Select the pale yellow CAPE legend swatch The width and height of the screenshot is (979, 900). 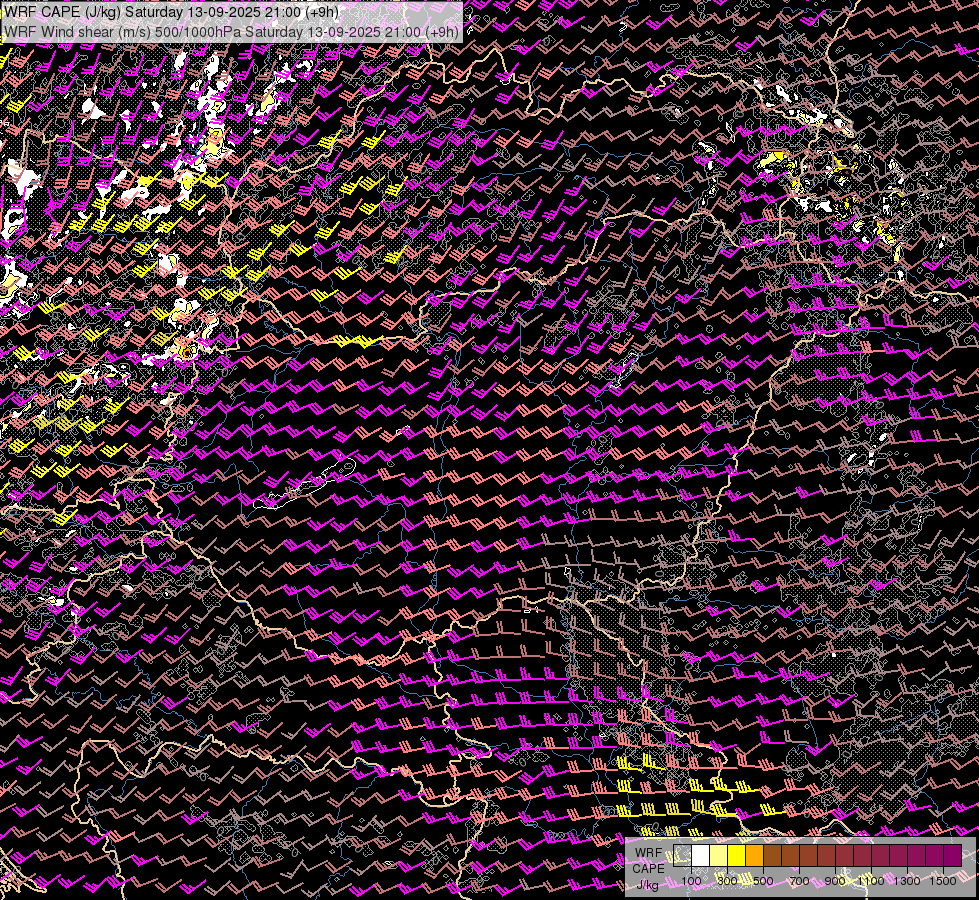[x=719, y=856]
